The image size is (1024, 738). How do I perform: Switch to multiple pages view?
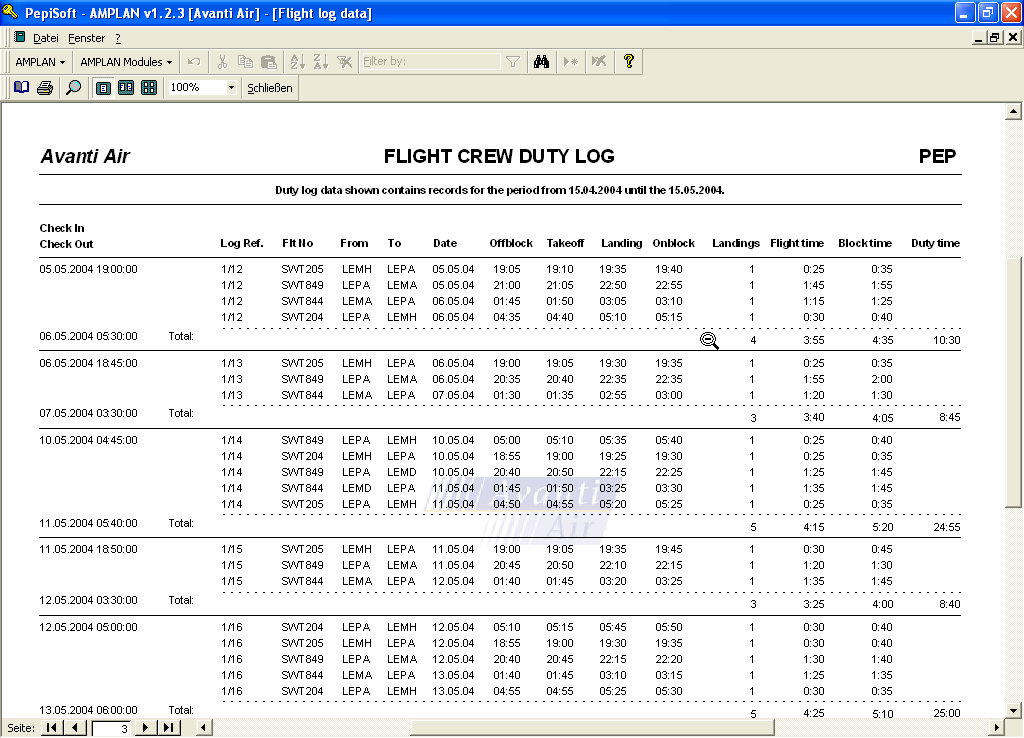(x=149, y=88)
